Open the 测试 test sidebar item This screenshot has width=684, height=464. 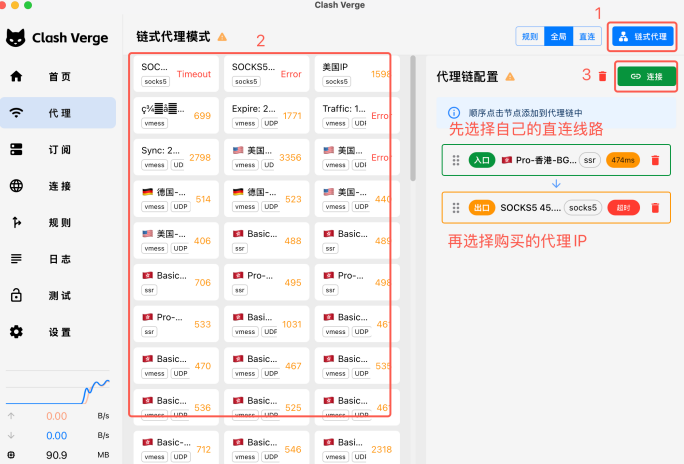pos(58,296)
